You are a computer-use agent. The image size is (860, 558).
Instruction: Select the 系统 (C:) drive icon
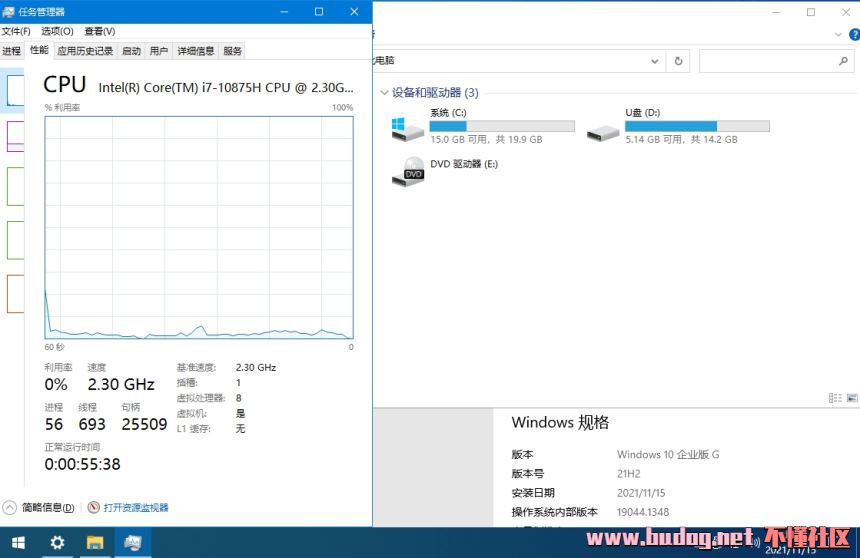tap(408, 128)
